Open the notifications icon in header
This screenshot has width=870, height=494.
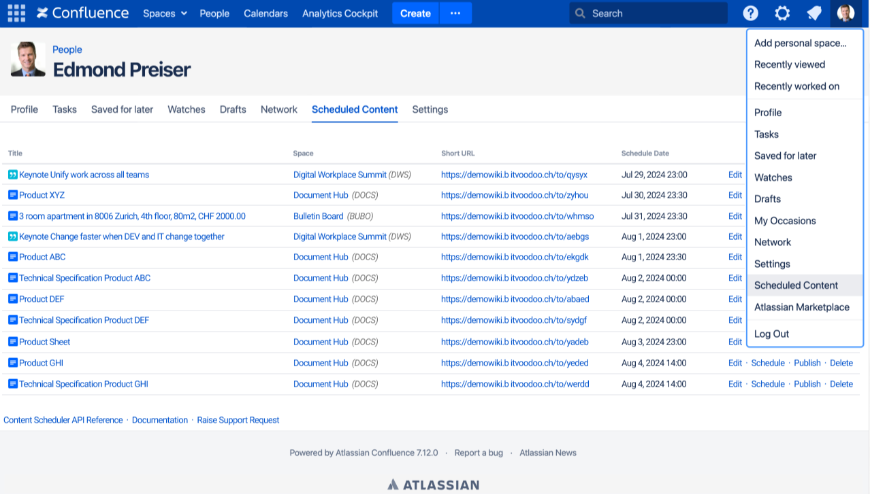pos(814,13)
